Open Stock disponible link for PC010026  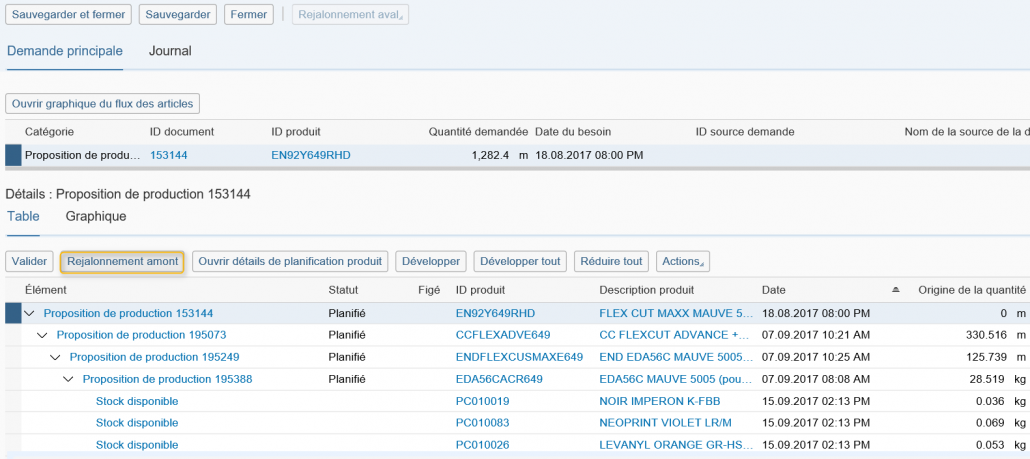(137, 445)
